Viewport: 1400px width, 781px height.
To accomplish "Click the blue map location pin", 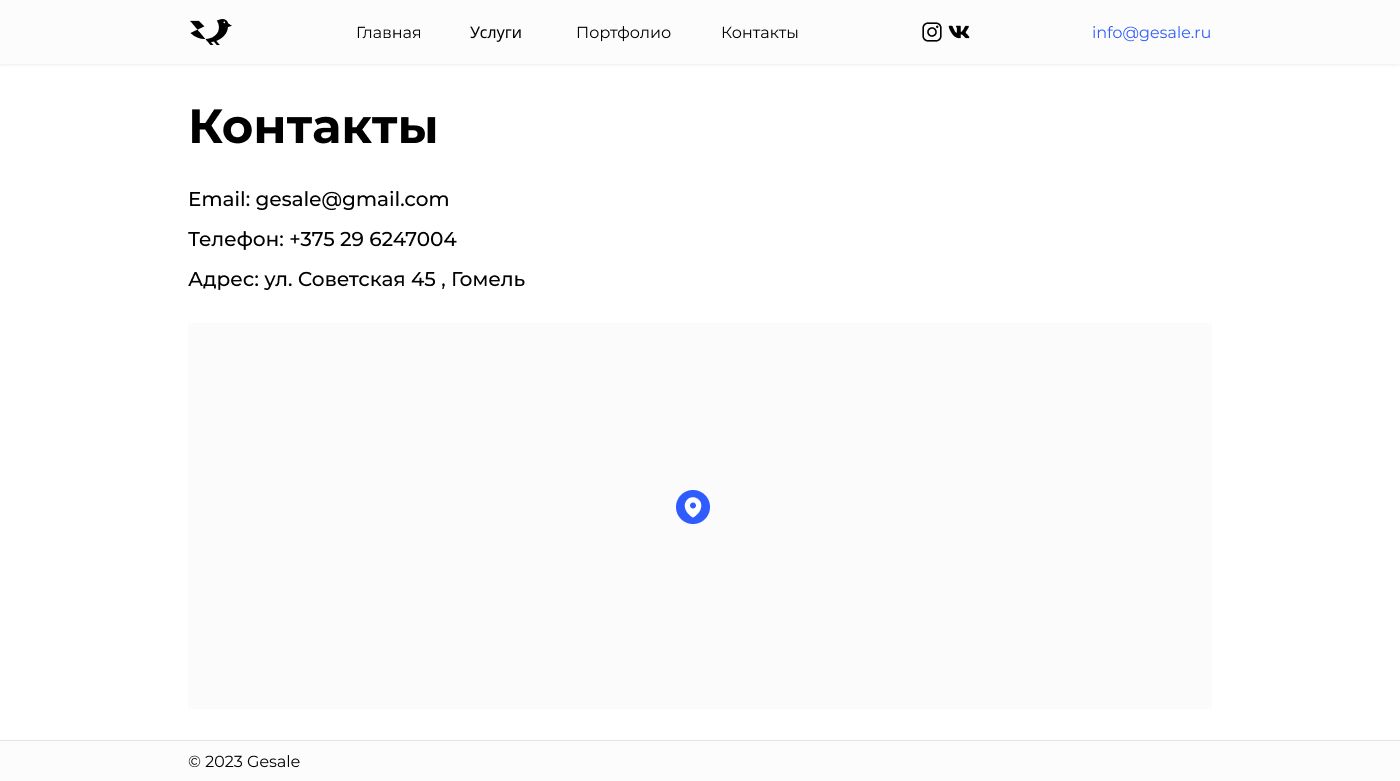I will (693, 507).
